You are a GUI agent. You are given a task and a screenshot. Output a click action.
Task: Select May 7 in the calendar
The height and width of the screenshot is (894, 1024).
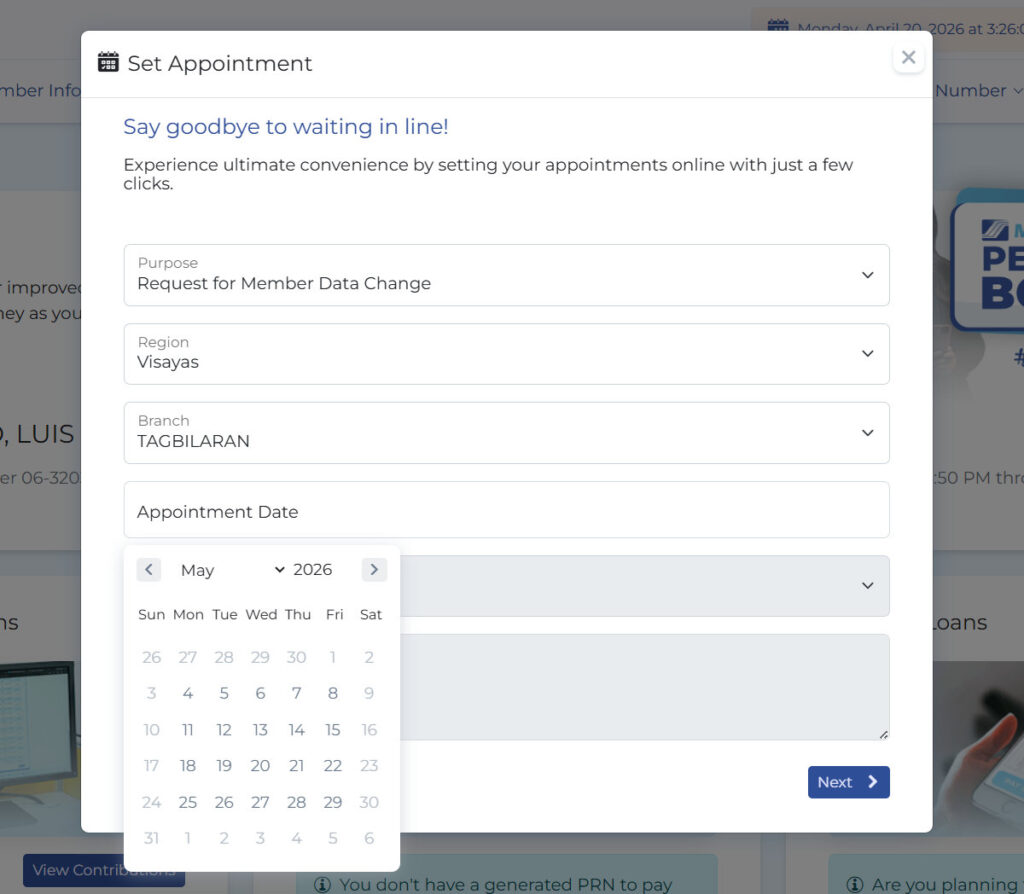click(x=296, y=694)
